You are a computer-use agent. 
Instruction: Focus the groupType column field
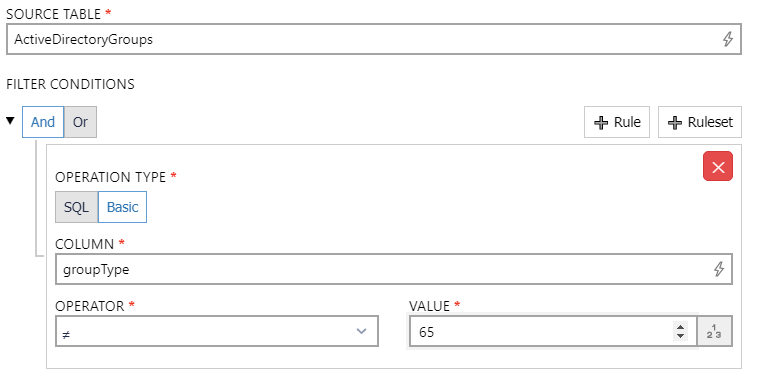point(394,269)
